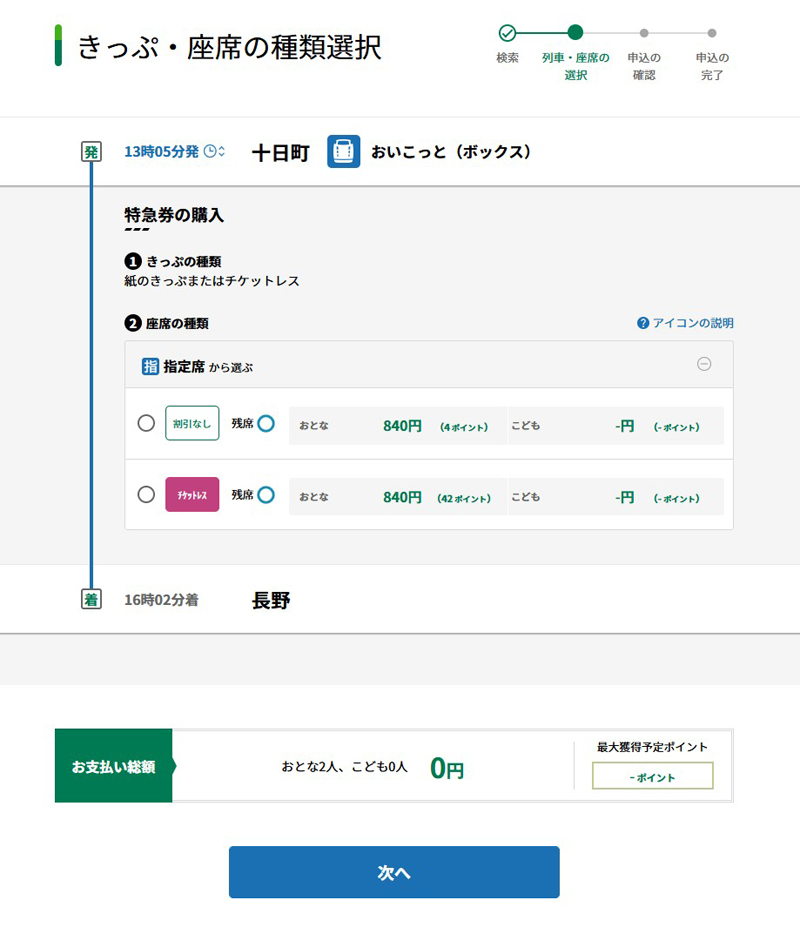800x934 pixels.
Task: Click the 次へ button
Action: 394,872
